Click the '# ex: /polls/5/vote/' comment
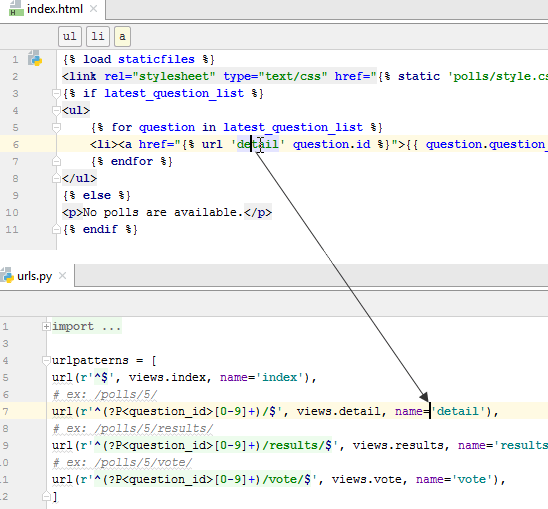Image resolution: width=548 pixels, height=509 pixels. coord(122,463)
